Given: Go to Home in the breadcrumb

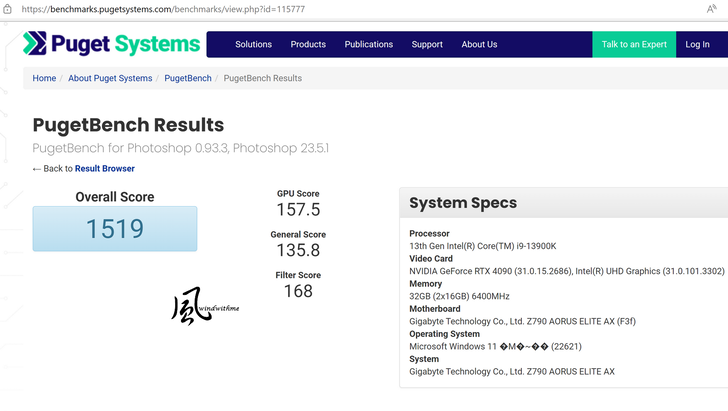Looking at the screenshot, I should pyautogui.click(x=44, y=78).
